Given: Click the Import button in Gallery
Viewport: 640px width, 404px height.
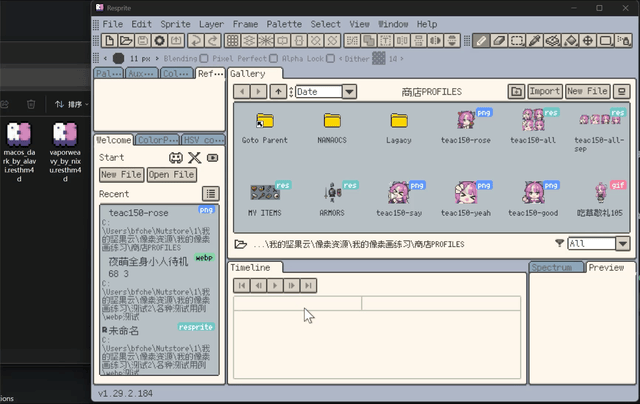Looking at the screenshot, I should coord(545,92).
